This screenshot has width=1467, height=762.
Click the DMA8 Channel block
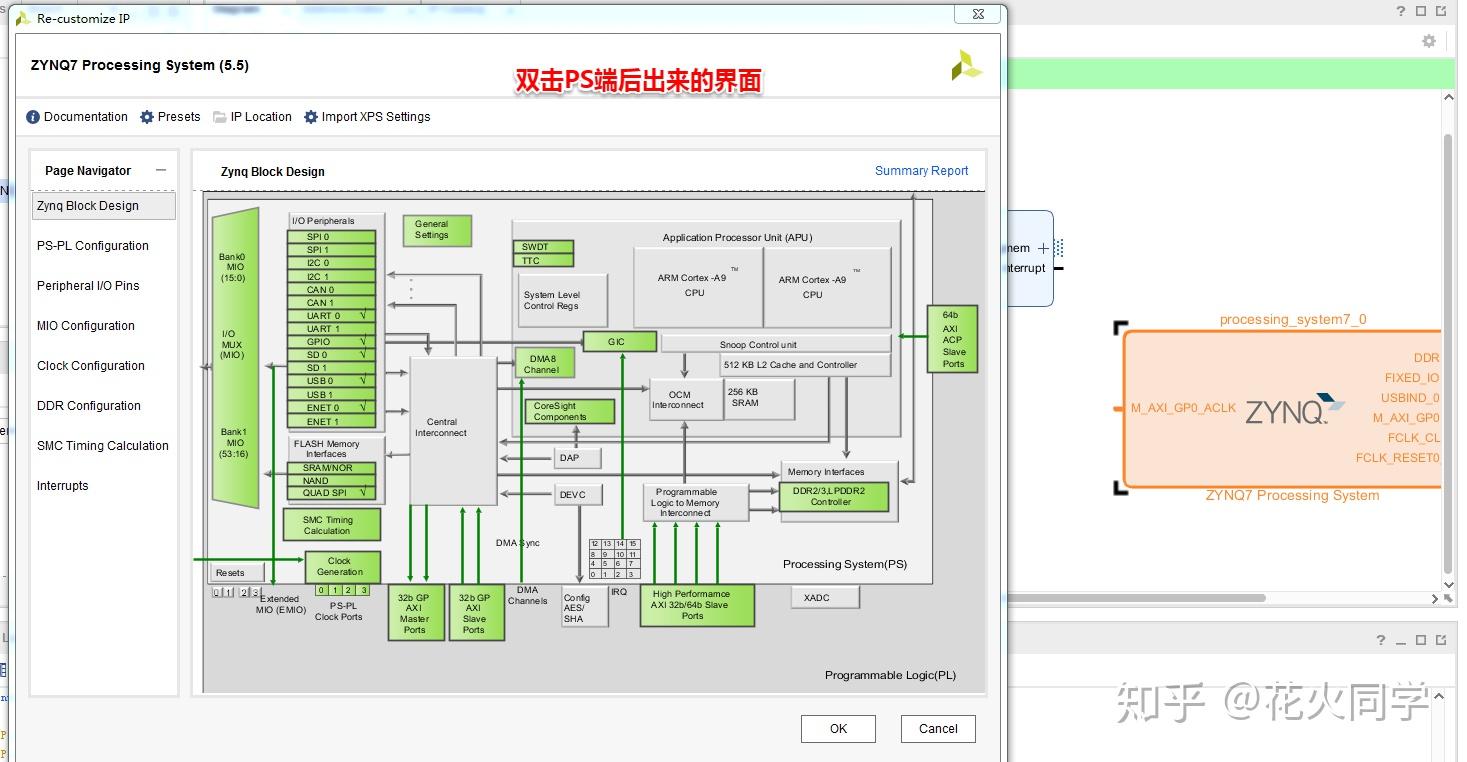click(x=543, y=364)
